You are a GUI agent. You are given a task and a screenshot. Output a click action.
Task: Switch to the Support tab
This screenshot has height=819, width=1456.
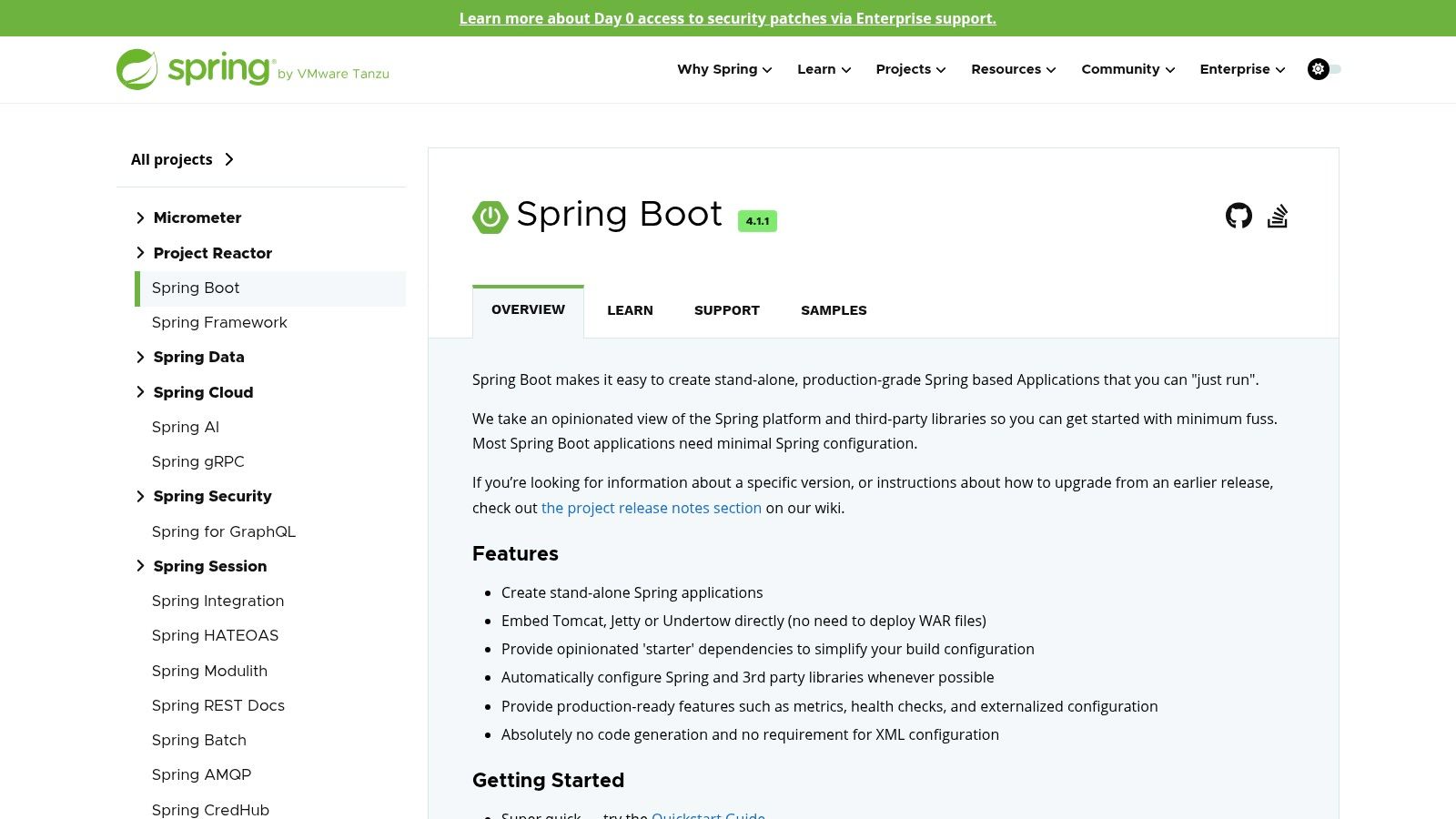tap(726, 310)
